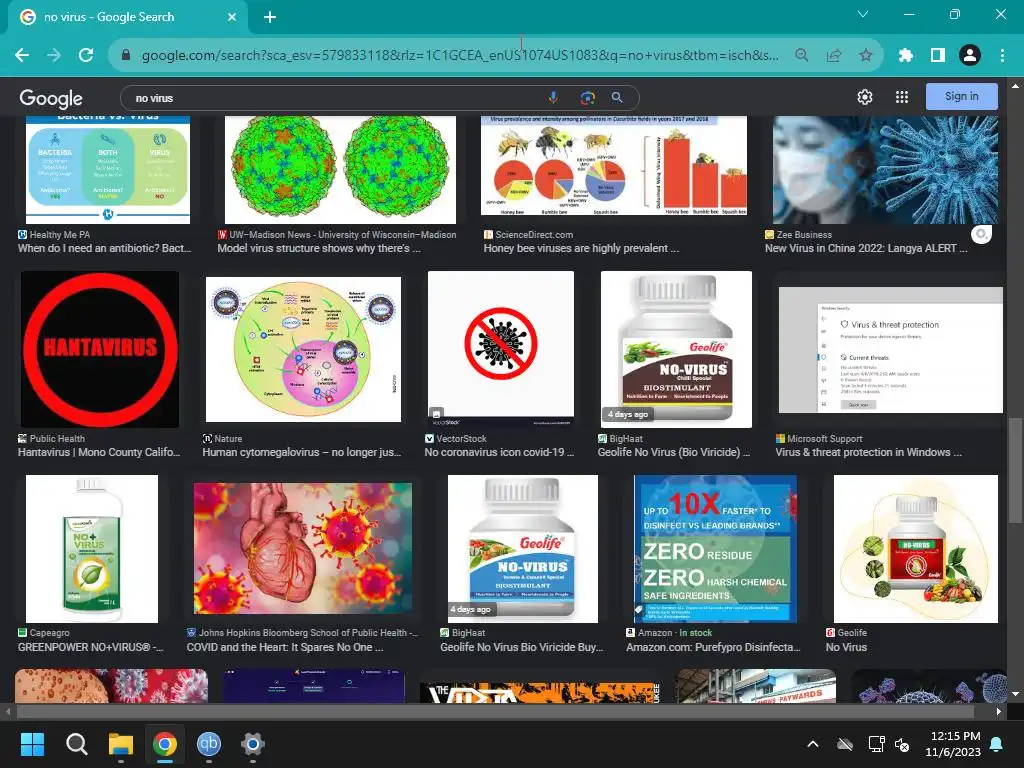1024x768 pixels.
Task: Click the Google logo
Action: pos(51,99)
